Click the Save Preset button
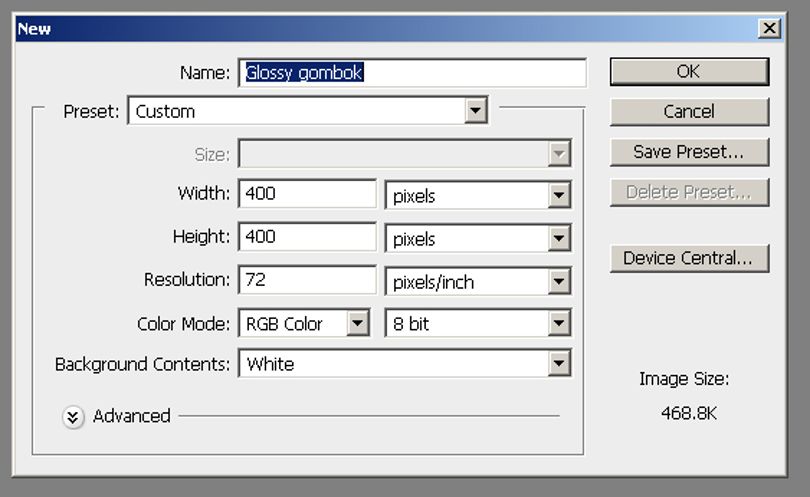Image resolution: width=810 pixels, height=497 pixels. click(689, 152)
